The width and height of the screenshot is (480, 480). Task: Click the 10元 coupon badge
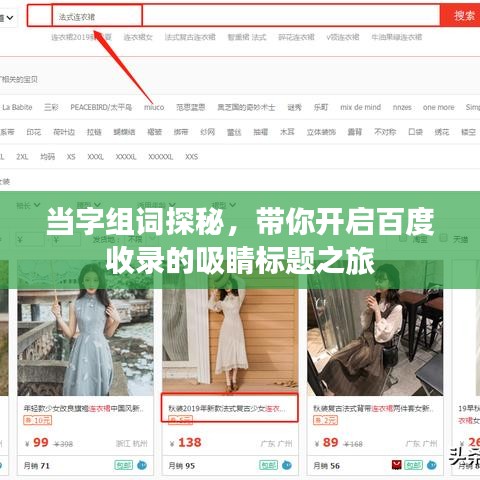[x=38, y=420]
